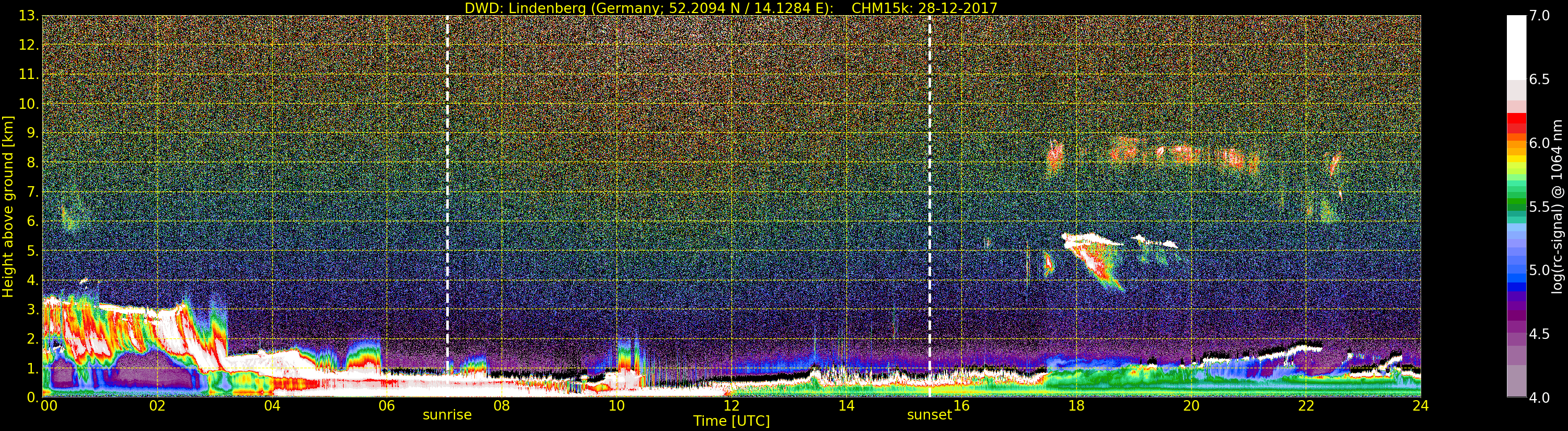Screen dimensions: 1568x431
Task: Click the time-axis tick label 22
Action: (x=1306, y=406)
